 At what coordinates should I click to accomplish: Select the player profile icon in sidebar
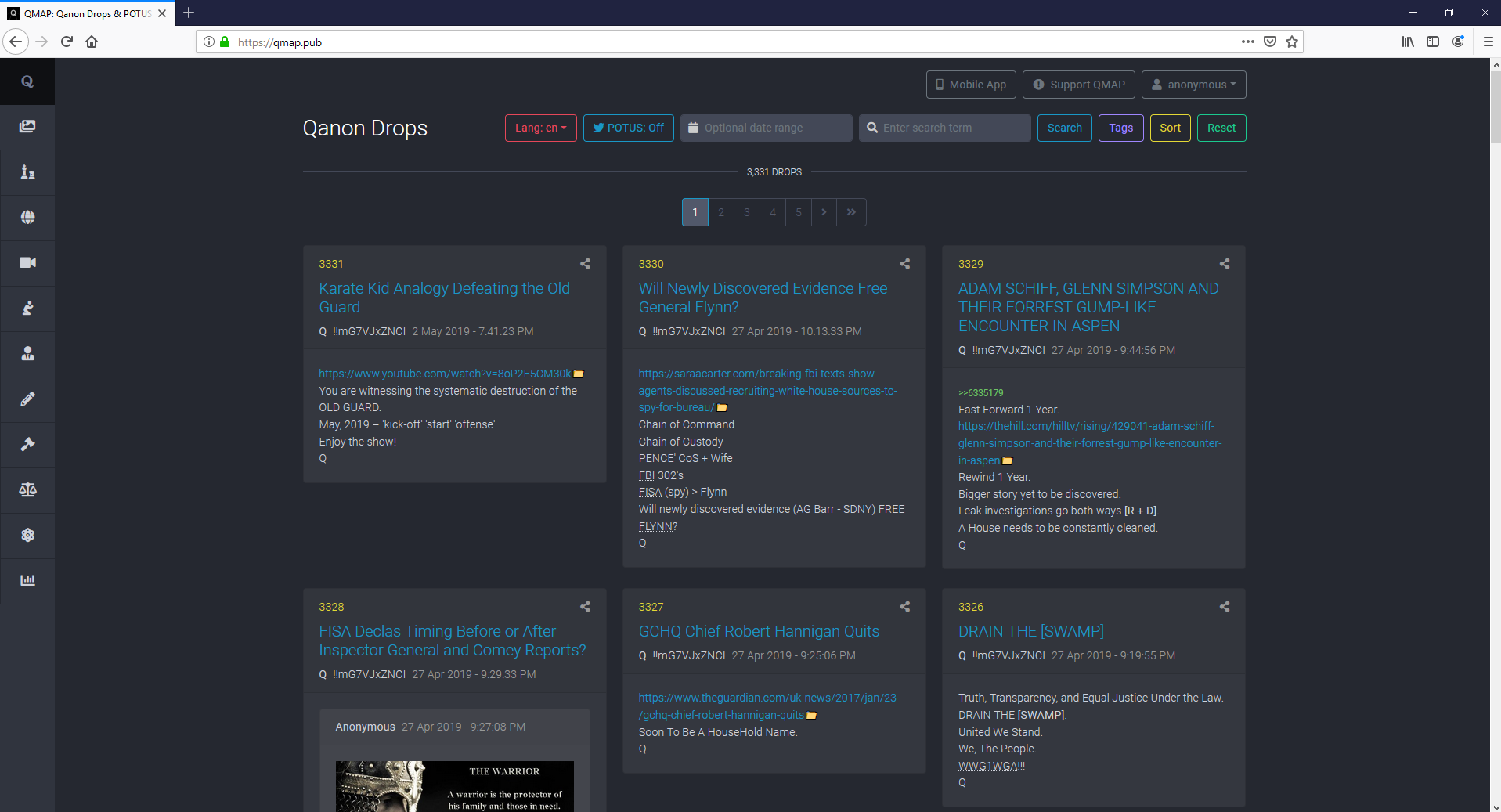(27, 354)
